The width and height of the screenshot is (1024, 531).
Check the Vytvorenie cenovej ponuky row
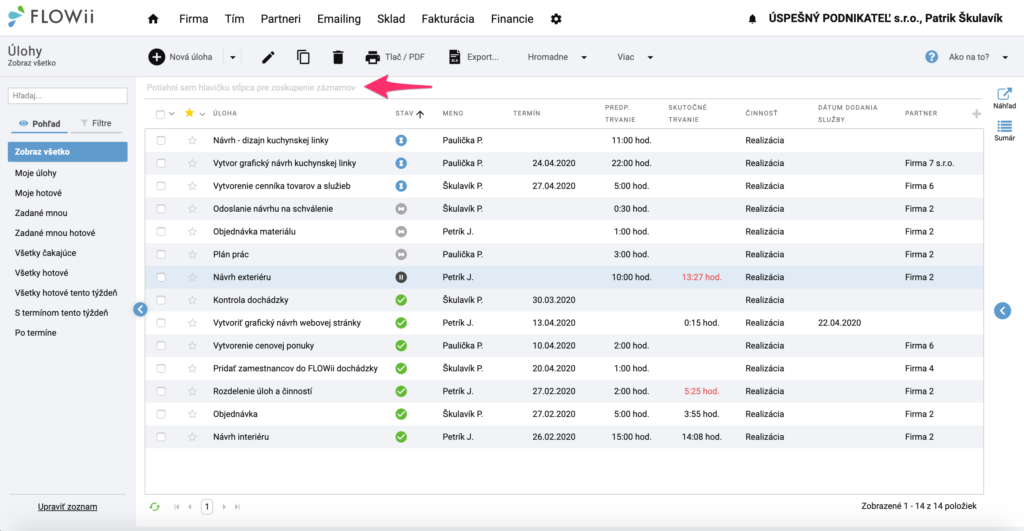[161, 346]
